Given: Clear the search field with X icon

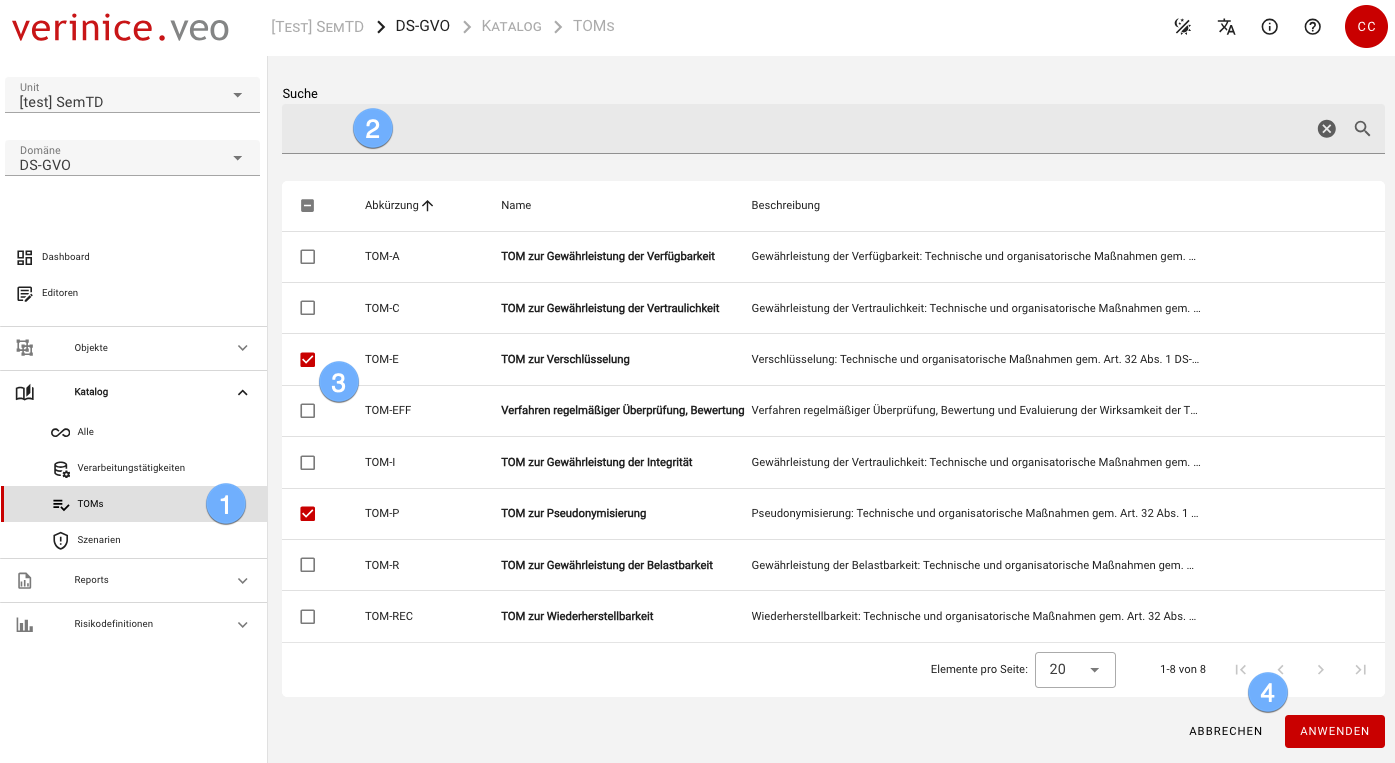Looking at the screenshot, I should click(1326, 129).
